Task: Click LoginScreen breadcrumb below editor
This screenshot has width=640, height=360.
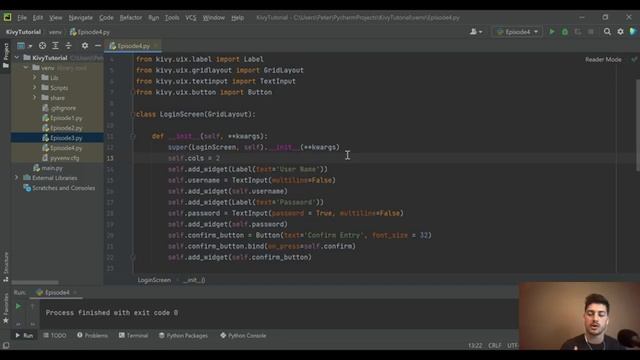Action: pyautogui.click(x=154, y=280)
